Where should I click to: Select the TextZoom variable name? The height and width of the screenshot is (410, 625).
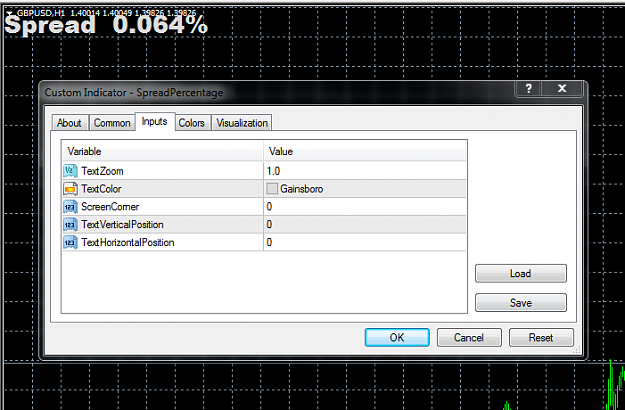[102, 171]
